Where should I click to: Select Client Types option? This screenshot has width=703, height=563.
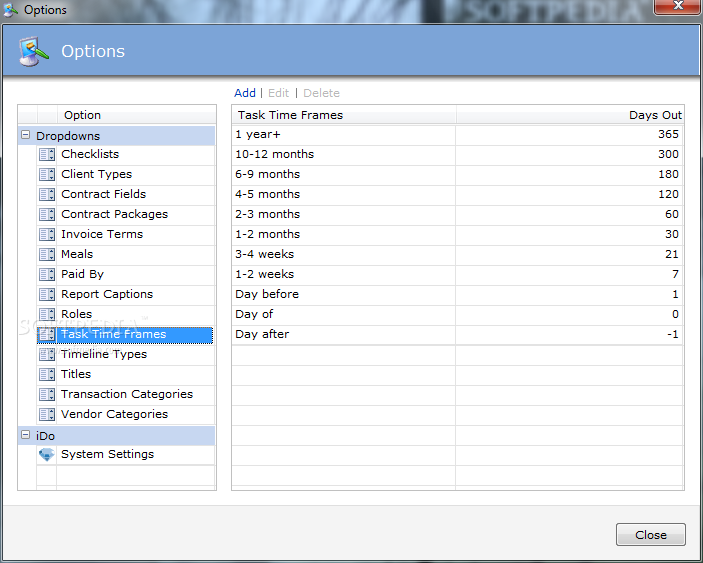[126, 174]
